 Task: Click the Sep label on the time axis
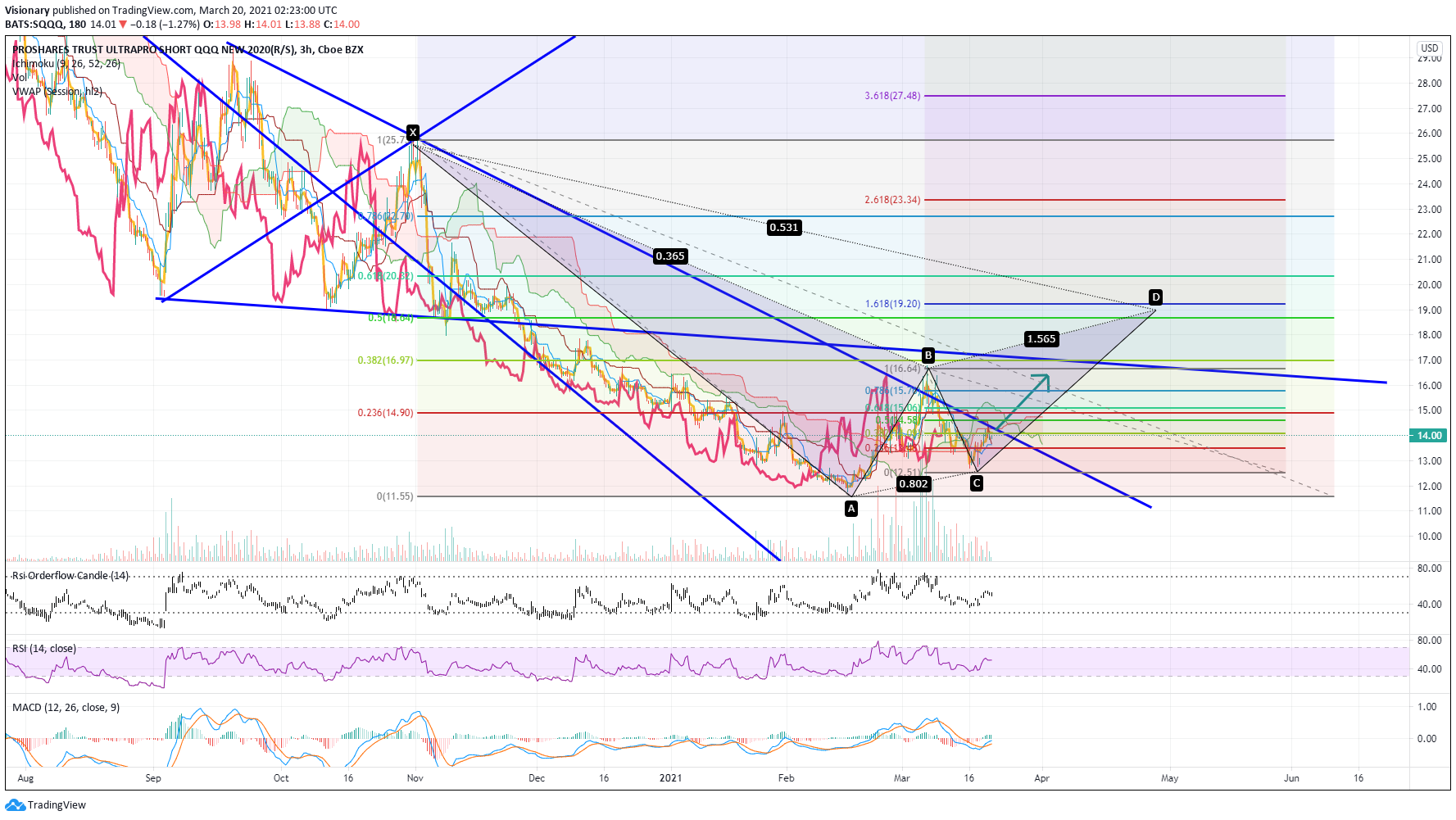click(153, 778)
